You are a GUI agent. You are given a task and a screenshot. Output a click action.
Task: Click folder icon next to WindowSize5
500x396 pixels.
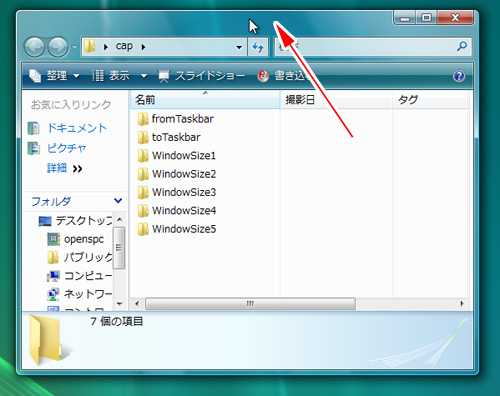pyautogui.click(x=143, y=229)
